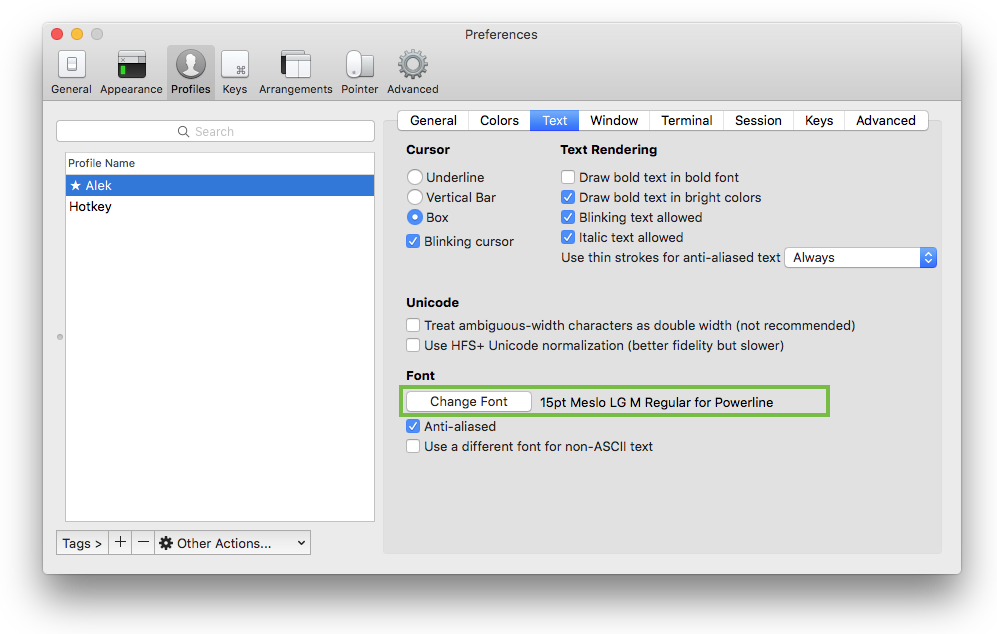Open the Tags panel expander
997x634 pixels.
(x=82, y=543)
